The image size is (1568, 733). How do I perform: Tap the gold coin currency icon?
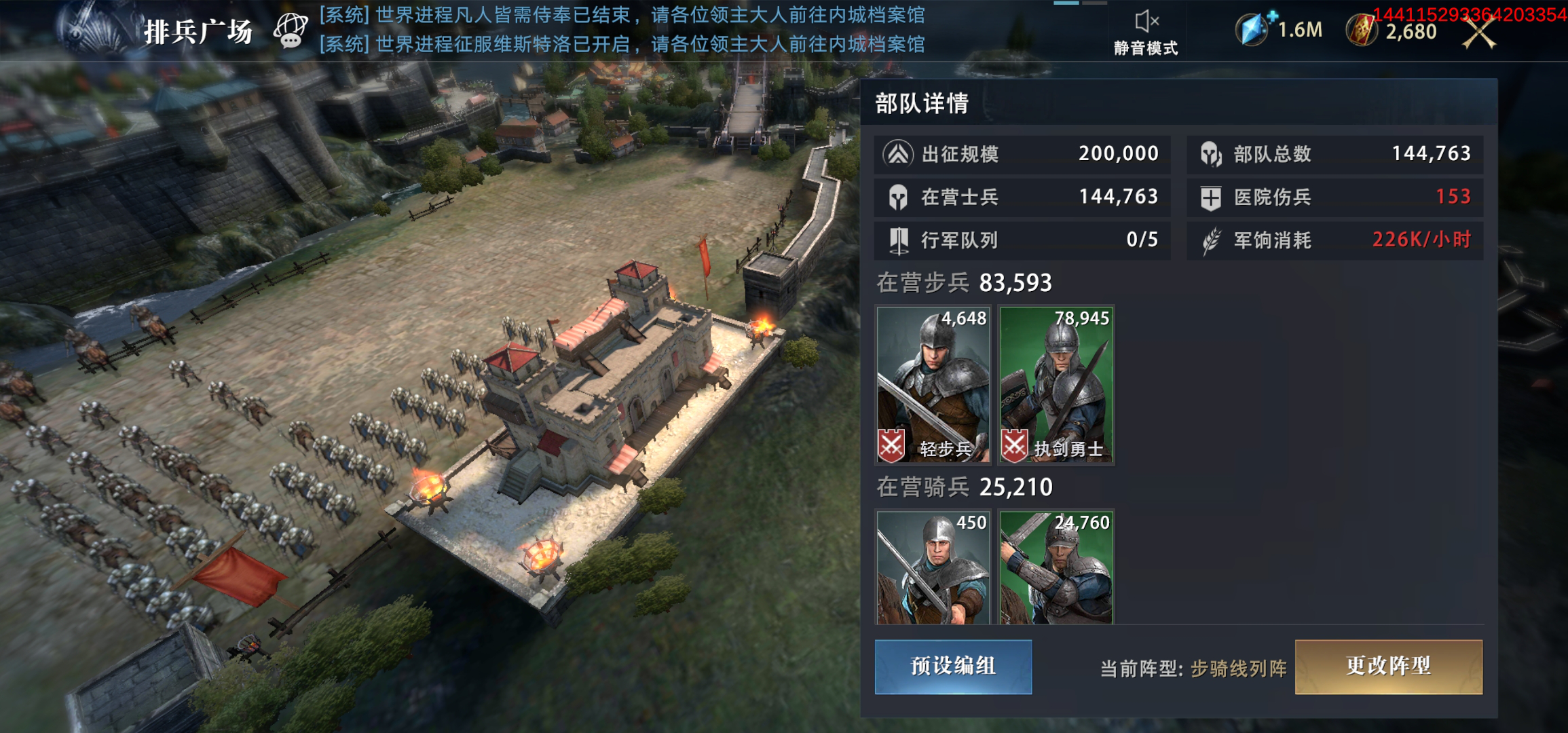click(1362, 31)
